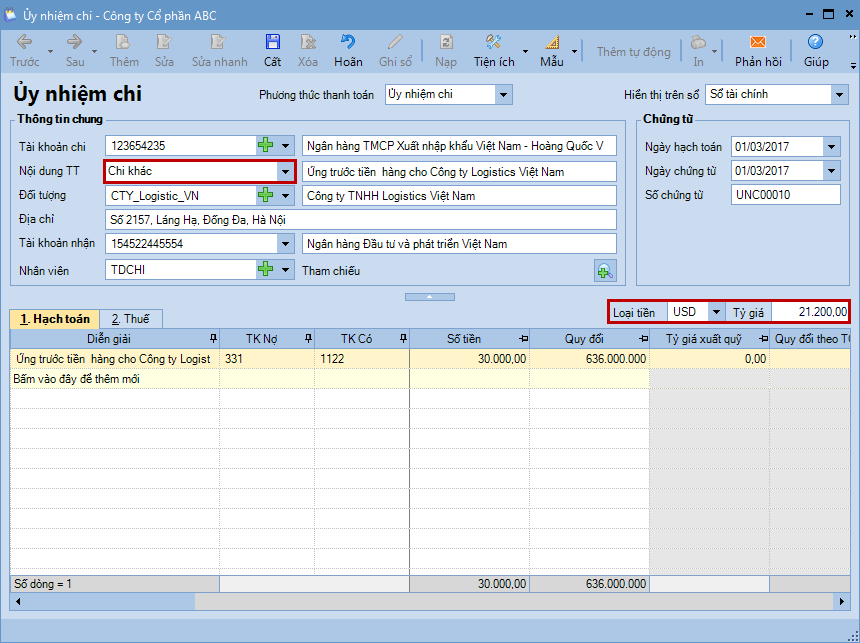The image size is (860, 643).
Task: Go to next voucher with Sau
Action: (x=75, y=50)
